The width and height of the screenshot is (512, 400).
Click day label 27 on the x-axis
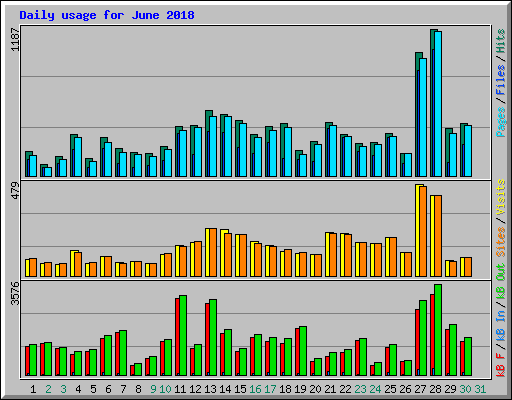(420, 389)
